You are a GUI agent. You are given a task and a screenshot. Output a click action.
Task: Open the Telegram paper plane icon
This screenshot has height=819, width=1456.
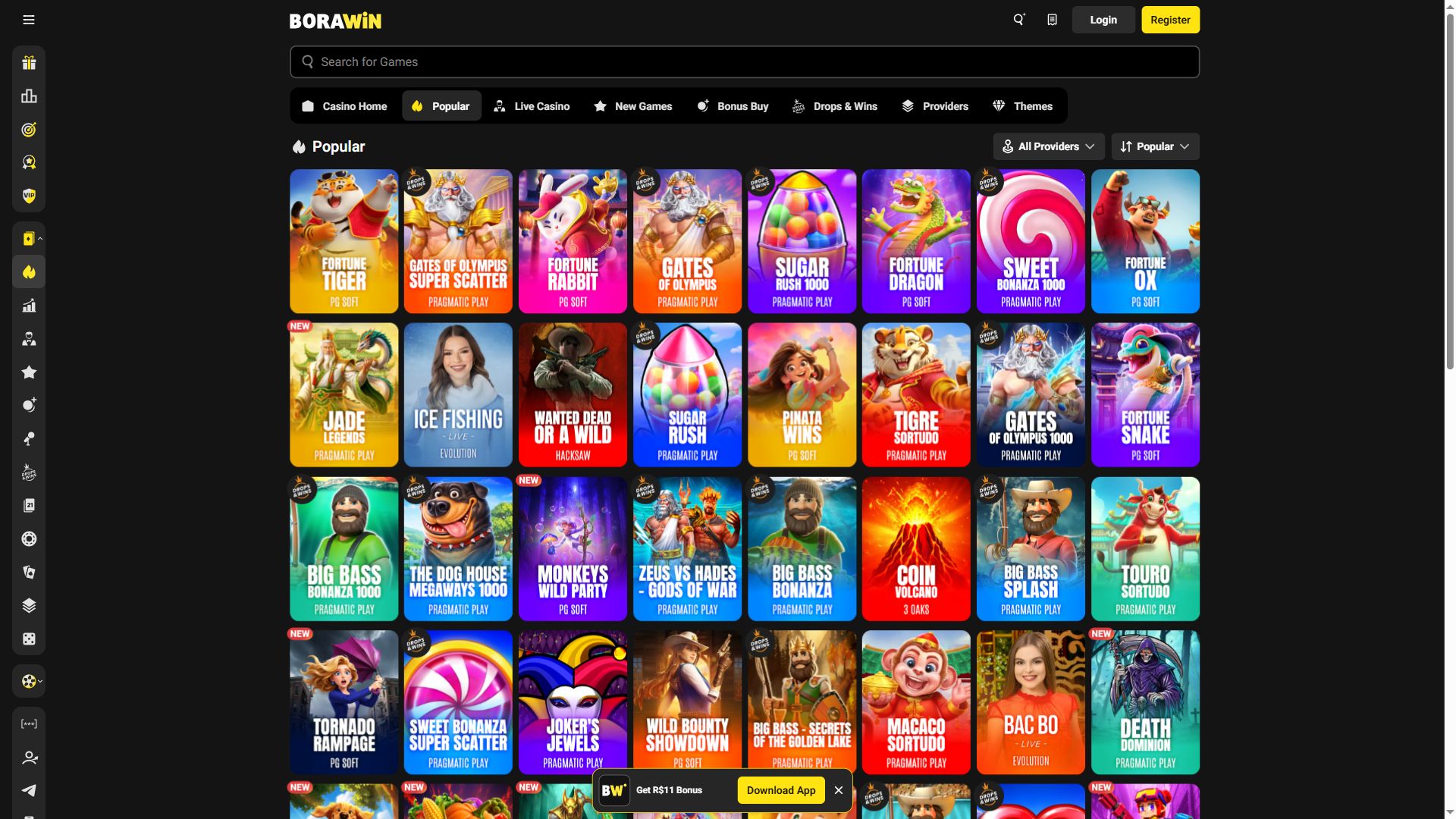(29, 790)
